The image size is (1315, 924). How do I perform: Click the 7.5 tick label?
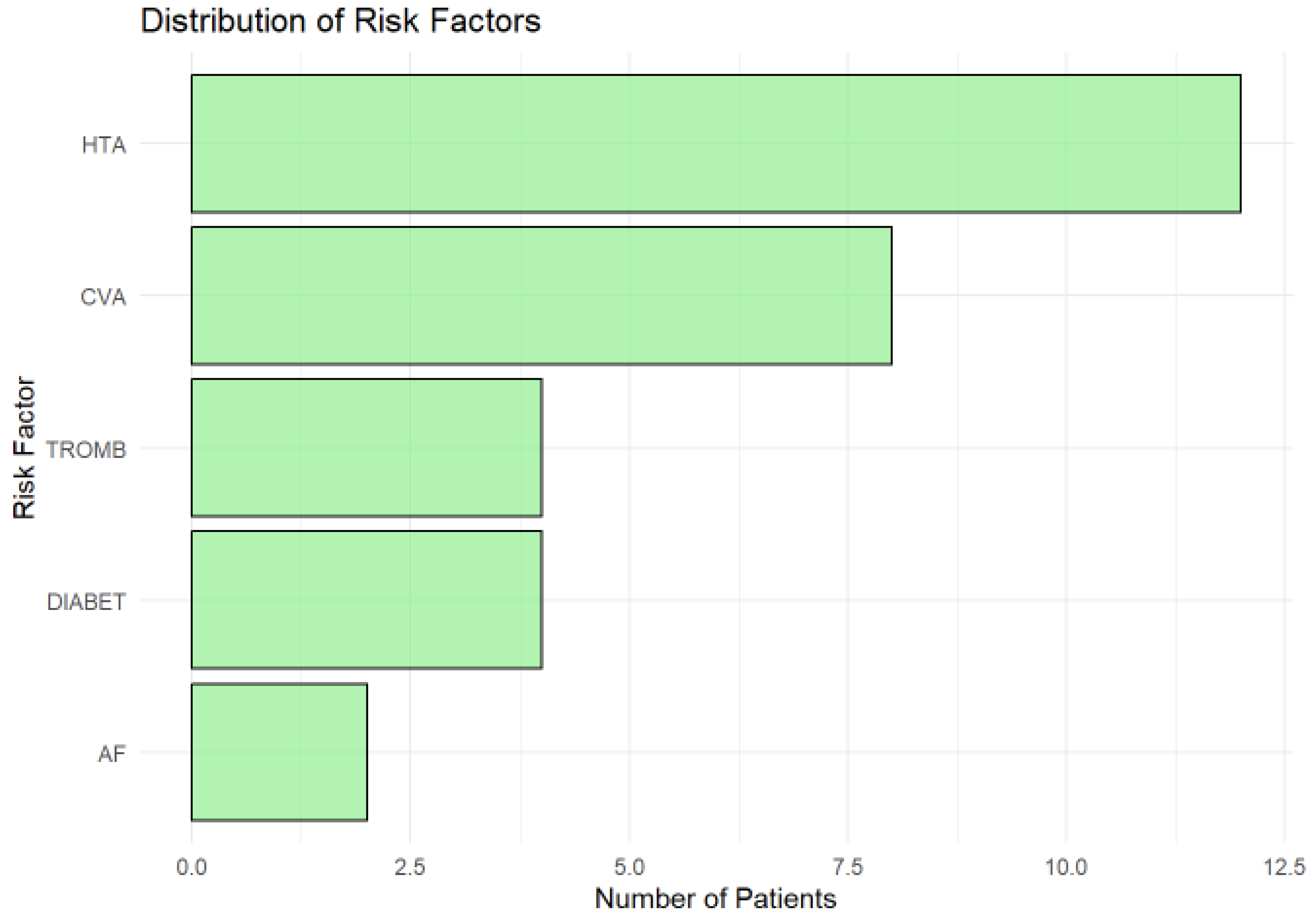[848, 867]
